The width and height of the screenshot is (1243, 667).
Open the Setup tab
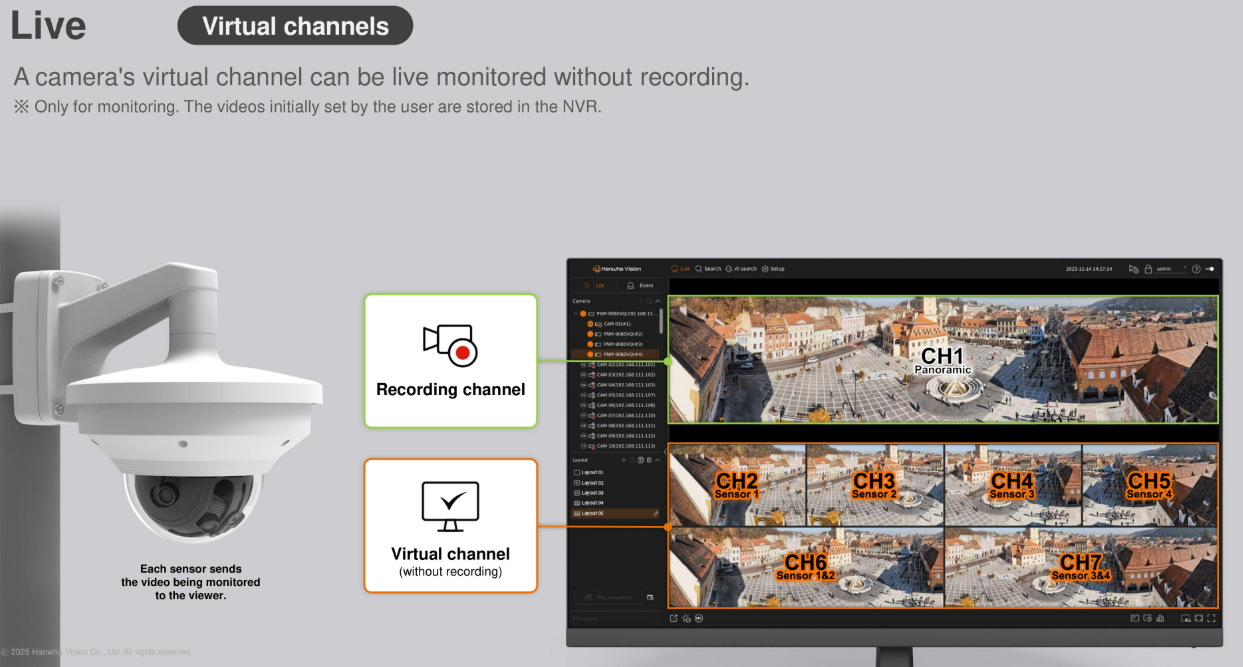(x=773, y=269)
